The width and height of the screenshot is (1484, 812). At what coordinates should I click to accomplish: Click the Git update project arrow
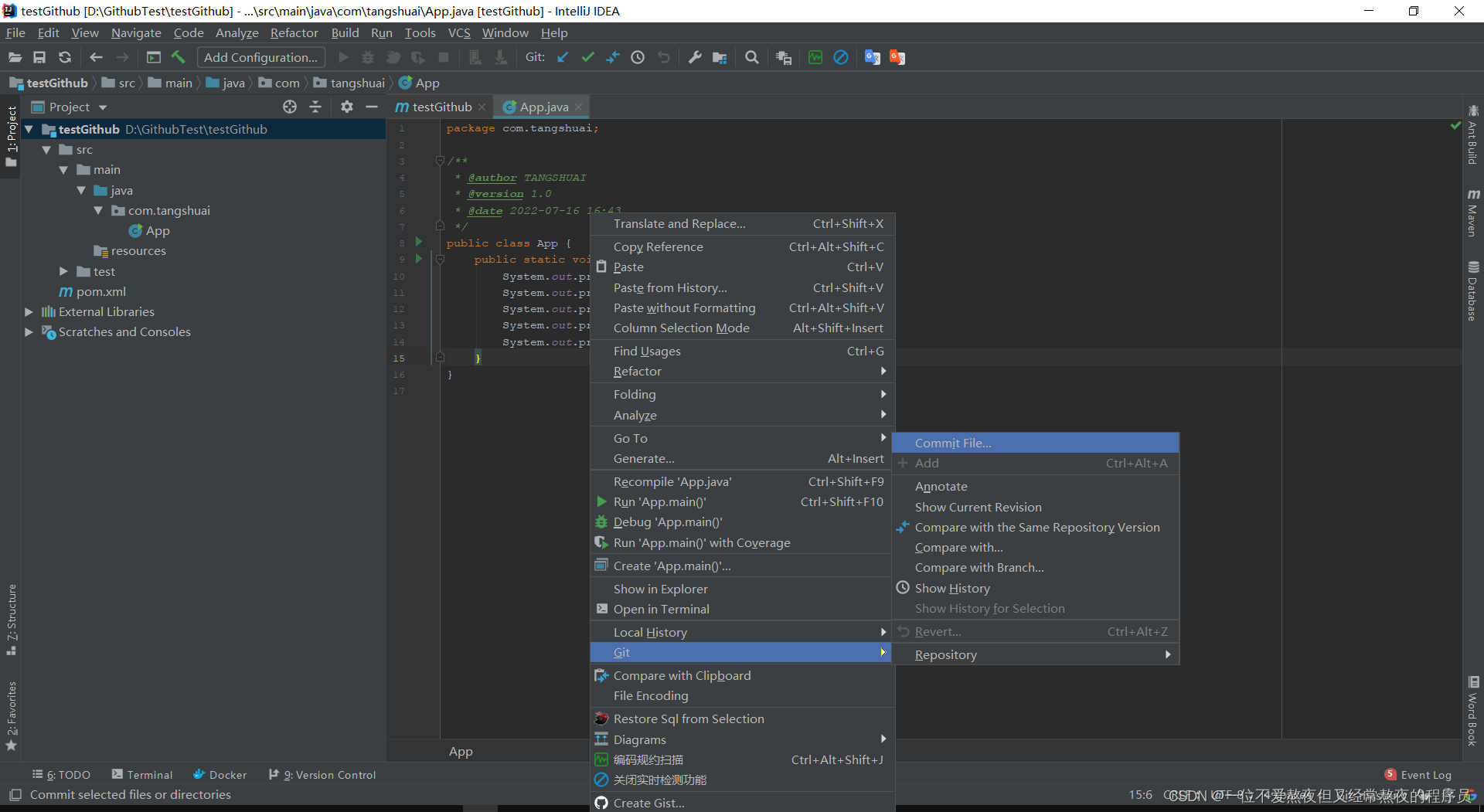click(x=563, y=57)
